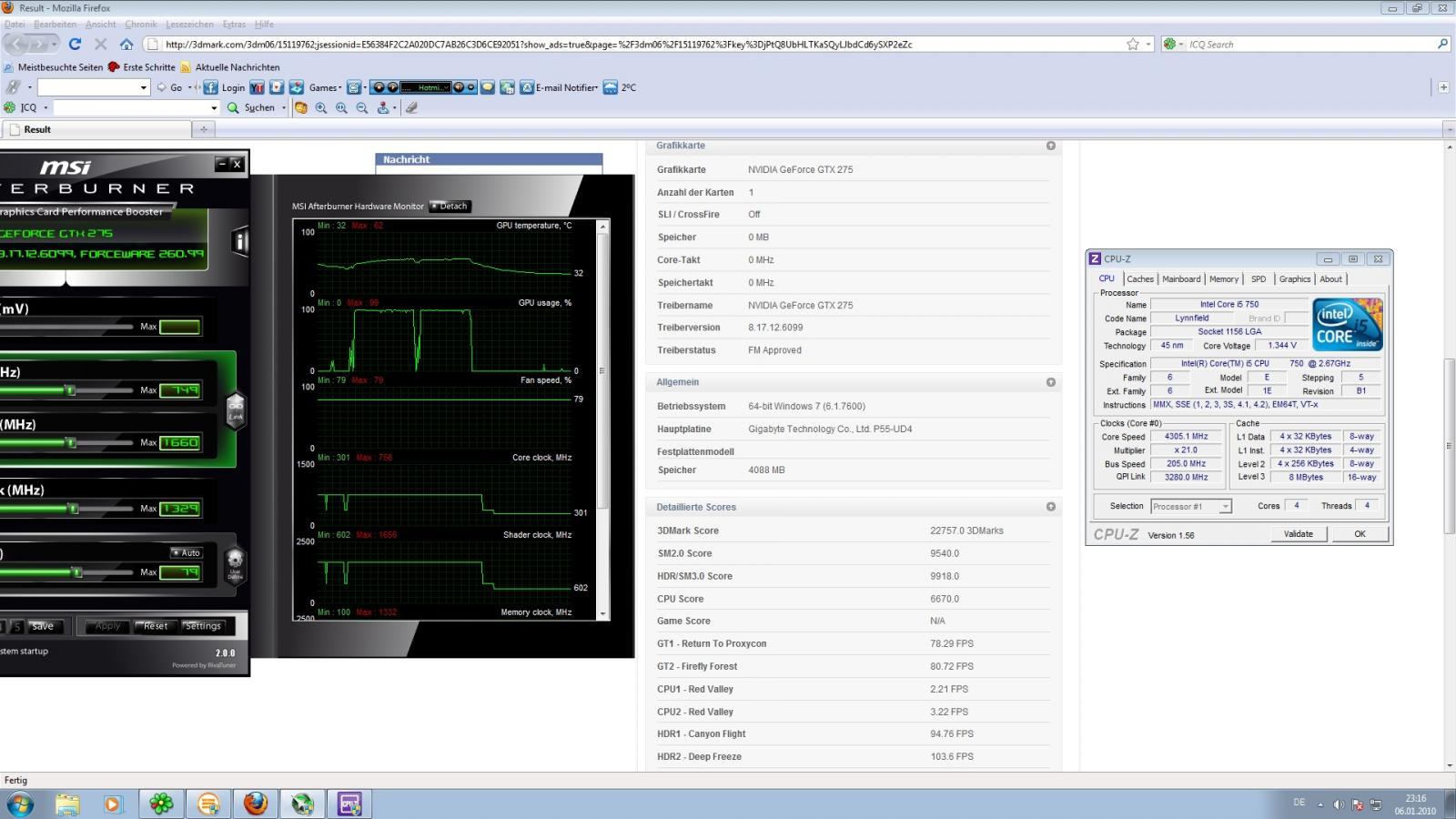Open the Datei menu
1456x819 pixels.
(x=15, y=24)
